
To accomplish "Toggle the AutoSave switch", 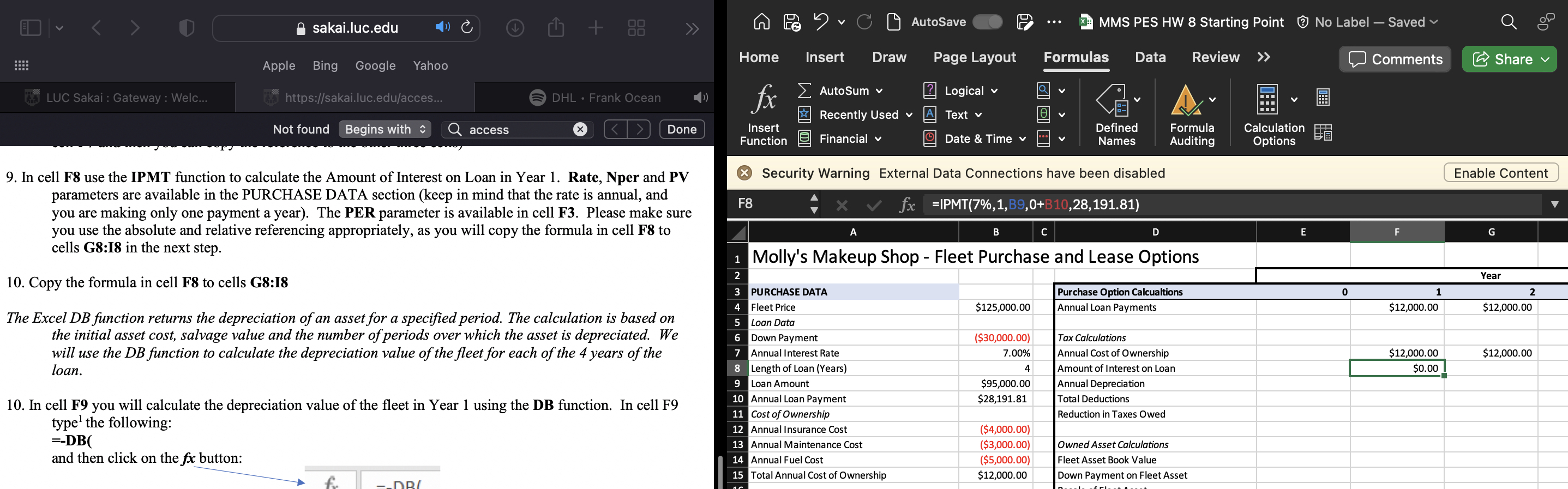I will pyautogui.click(x=987, y=22).
